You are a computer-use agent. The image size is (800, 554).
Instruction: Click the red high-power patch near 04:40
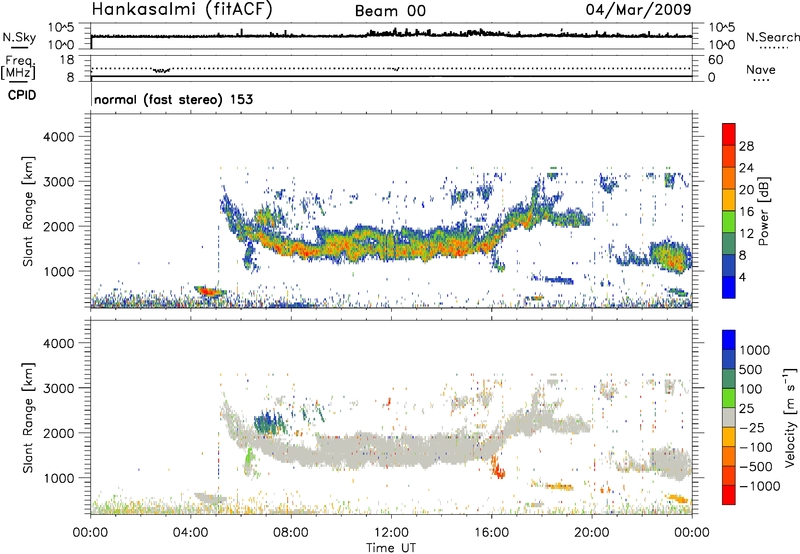(211, 291)
